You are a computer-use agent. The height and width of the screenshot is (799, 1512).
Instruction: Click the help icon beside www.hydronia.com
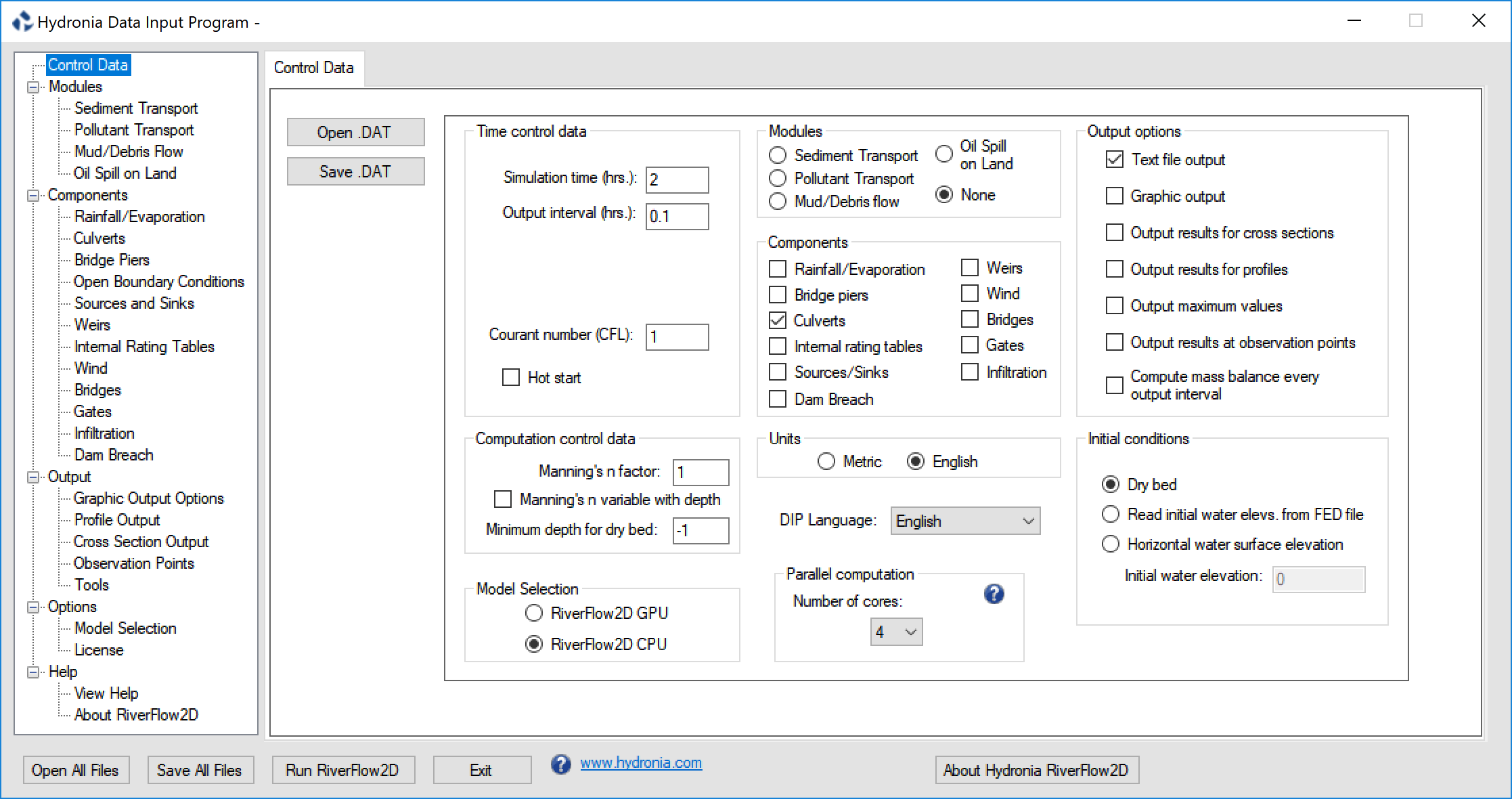(560, 764)
